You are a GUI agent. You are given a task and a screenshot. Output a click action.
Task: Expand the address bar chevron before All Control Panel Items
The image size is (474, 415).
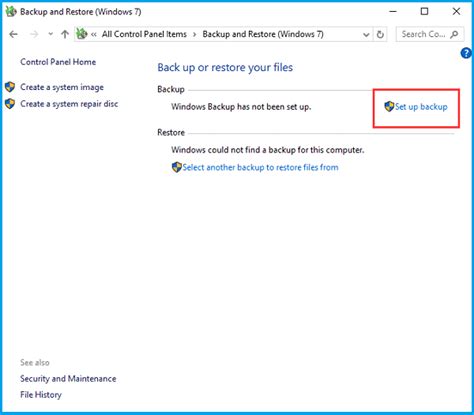(94, 34)
